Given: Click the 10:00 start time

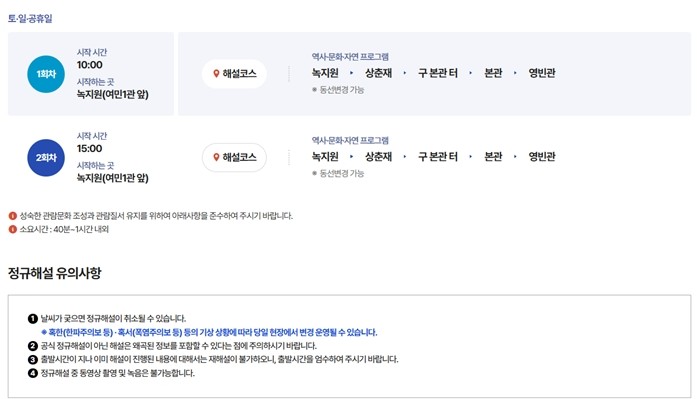Looking at the screenshot, I should pos(89,65).
